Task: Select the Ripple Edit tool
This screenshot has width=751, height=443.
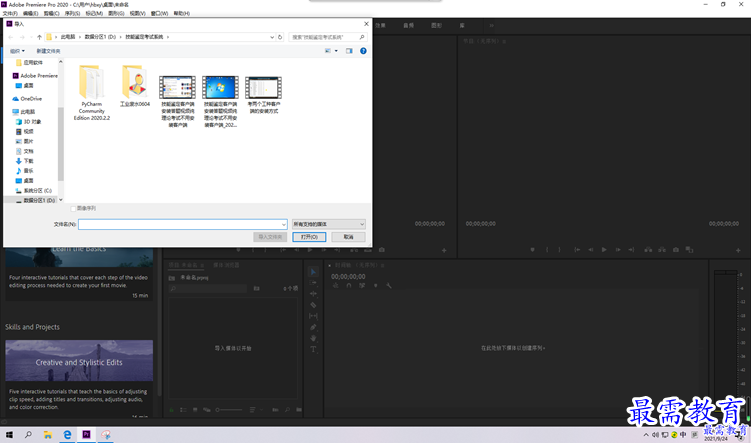Action: pyautogui.click(x=313, y=294)
